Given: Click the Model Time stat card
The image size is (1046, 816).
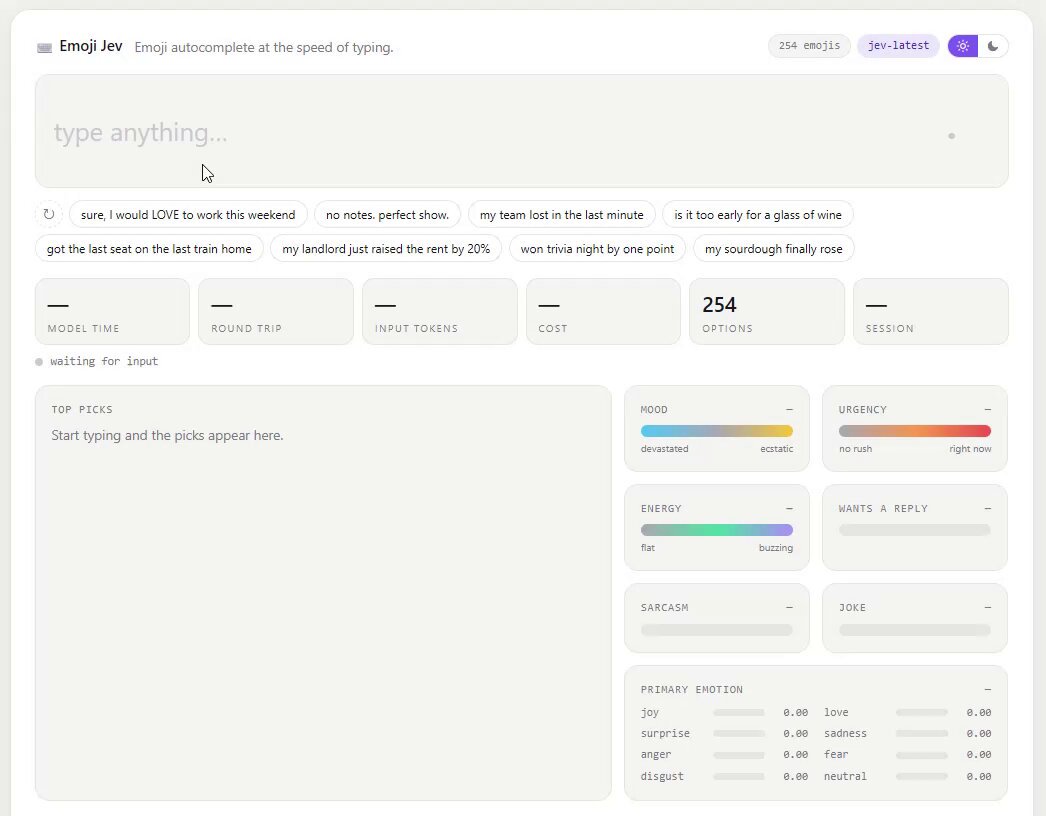Looking at the screenshot, I should (x=112, y=312).
